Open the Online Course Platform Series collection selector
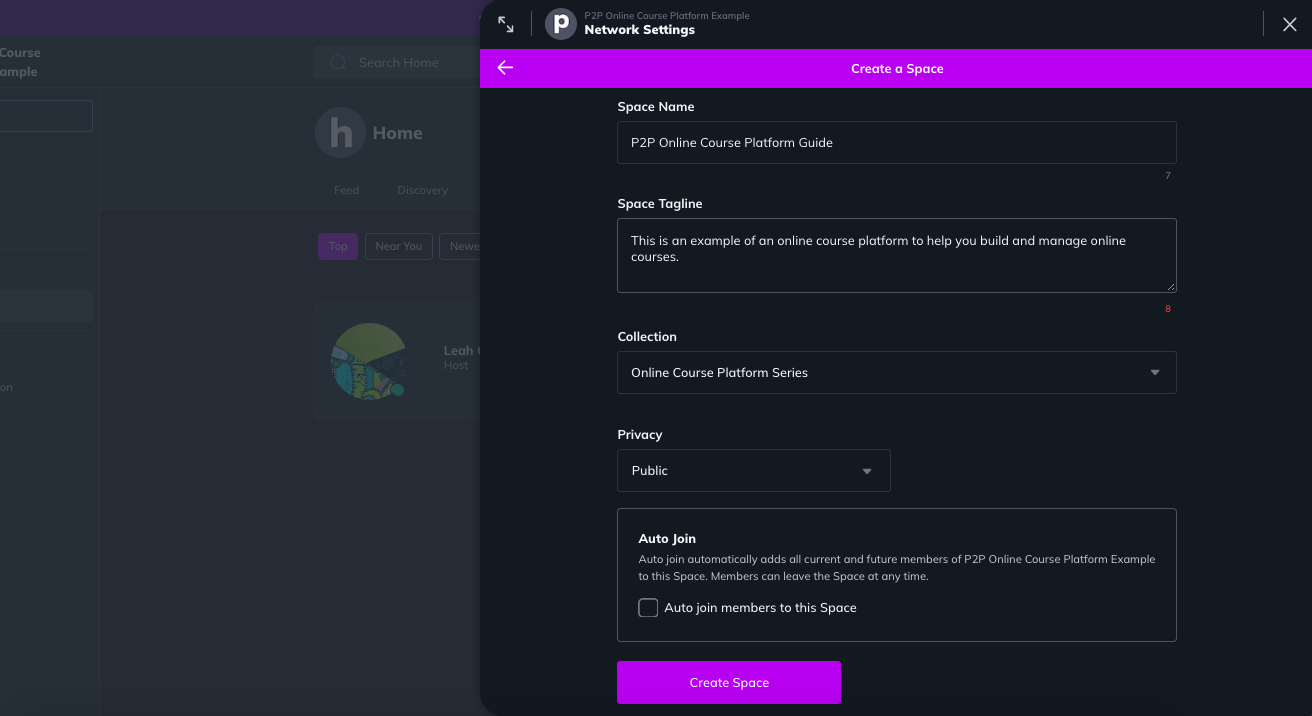Image resolution: width=1312 pixels, height=716 pixels. click(x=897, y=372)
